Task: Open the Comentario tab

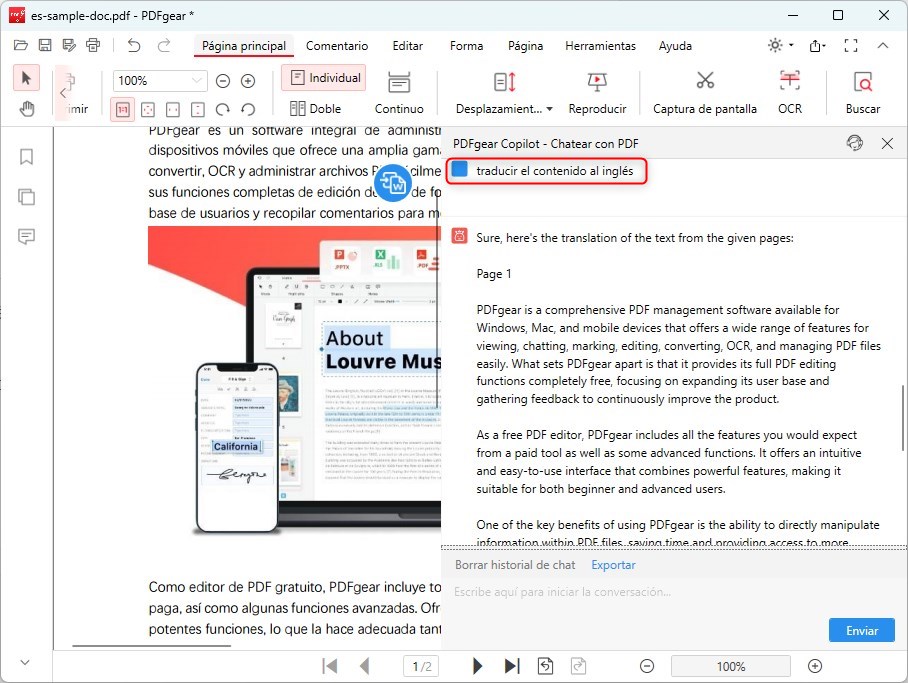Action: [x=337, y=46]
